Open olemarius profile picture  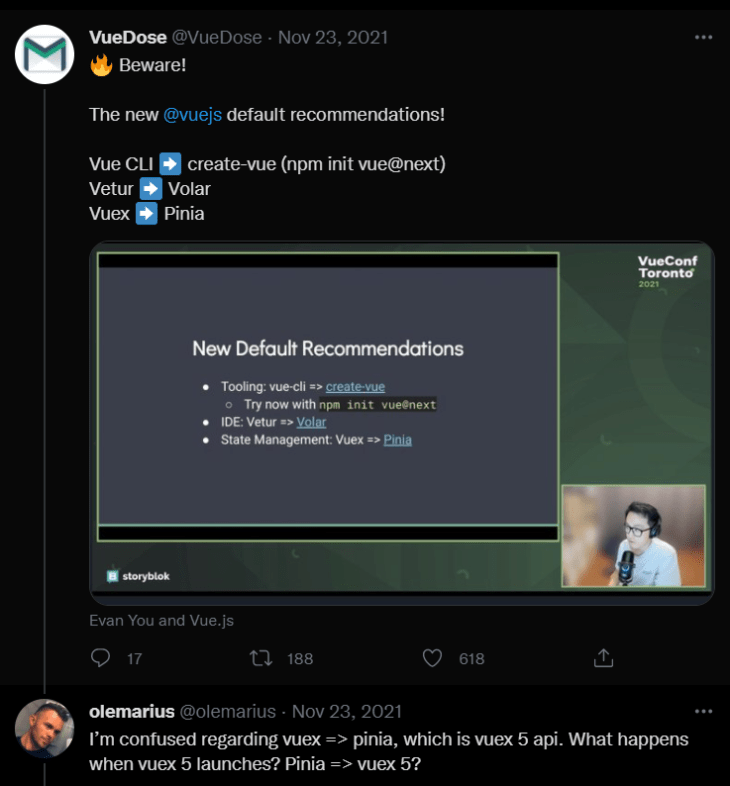tap(45, 728)
